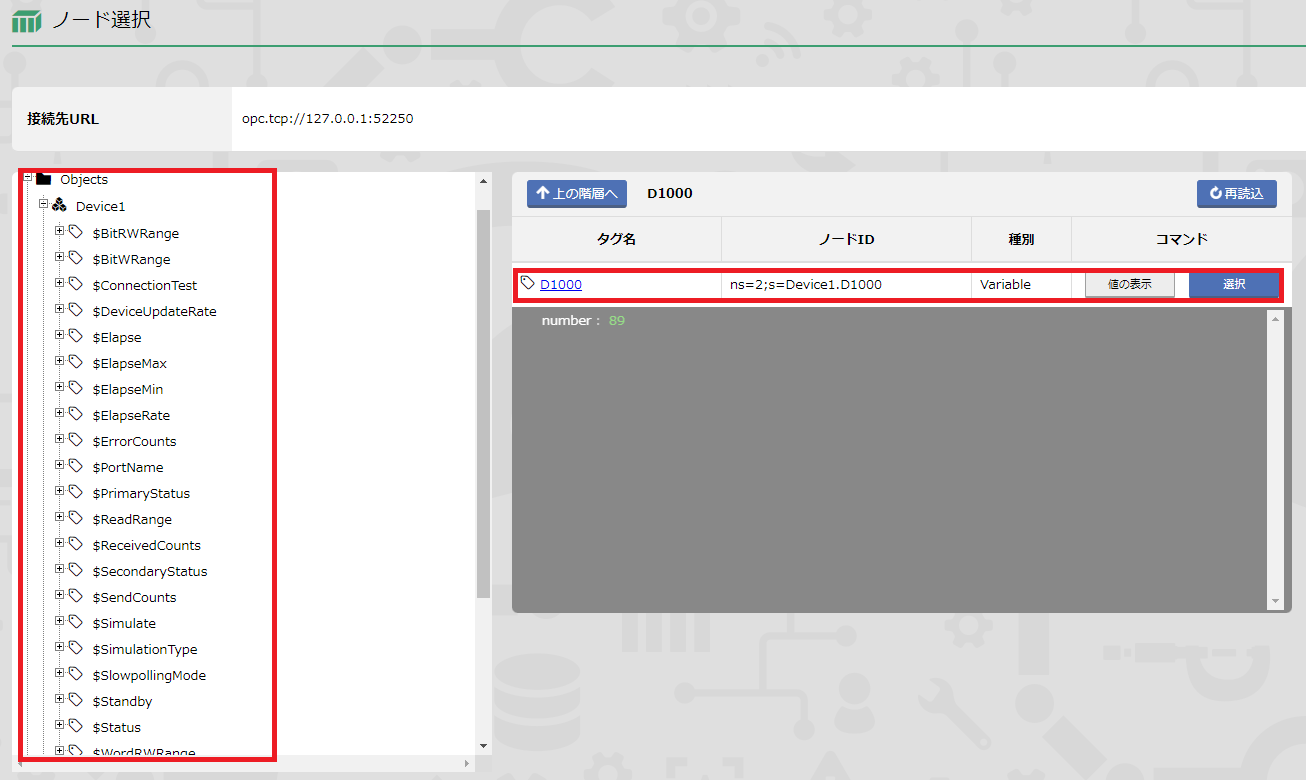Click the tag icon beside $ErrorCounts
The height and width of the screenshot is (780, 1306).
[x=75, y=439]
